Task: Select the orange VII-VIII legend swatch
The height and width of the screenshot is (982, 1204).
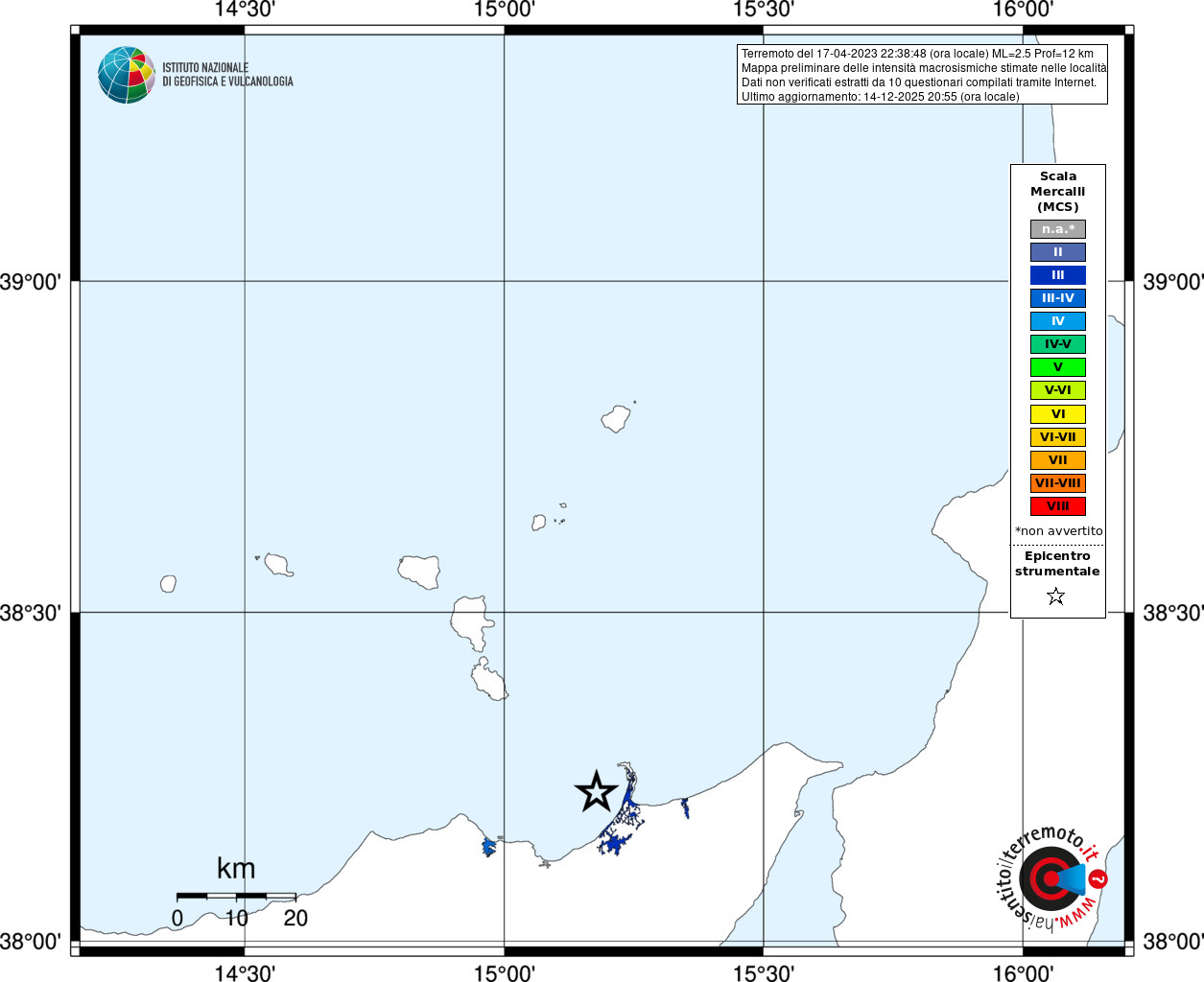Action: pos(1058,483)
